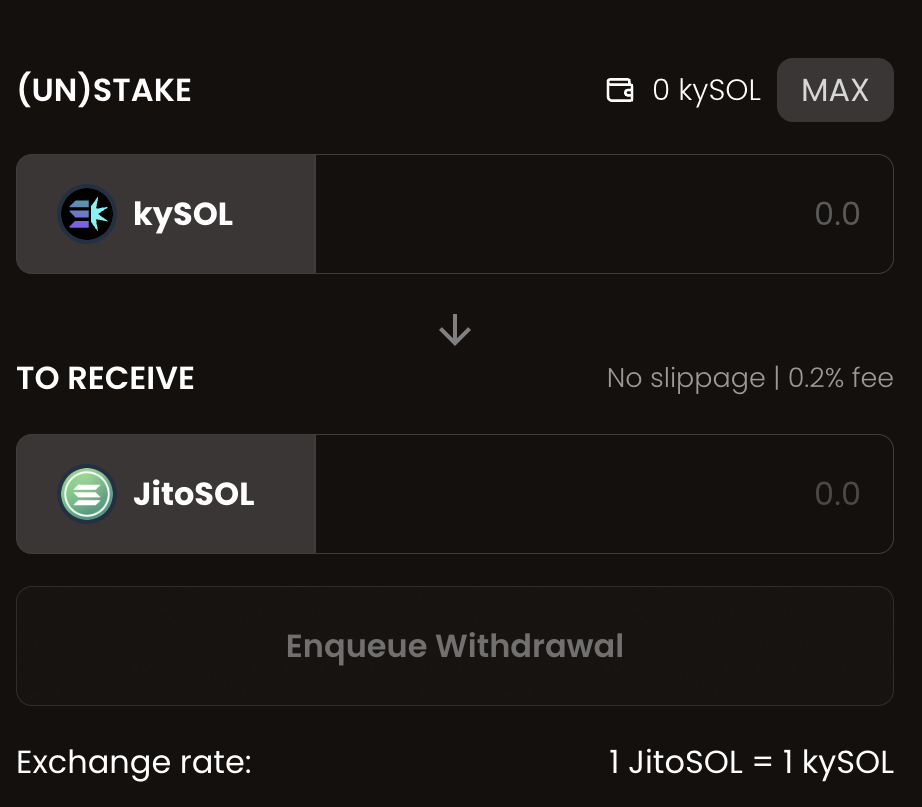Click the 0.0 placeholder in kySOL row

pos(837,214)
